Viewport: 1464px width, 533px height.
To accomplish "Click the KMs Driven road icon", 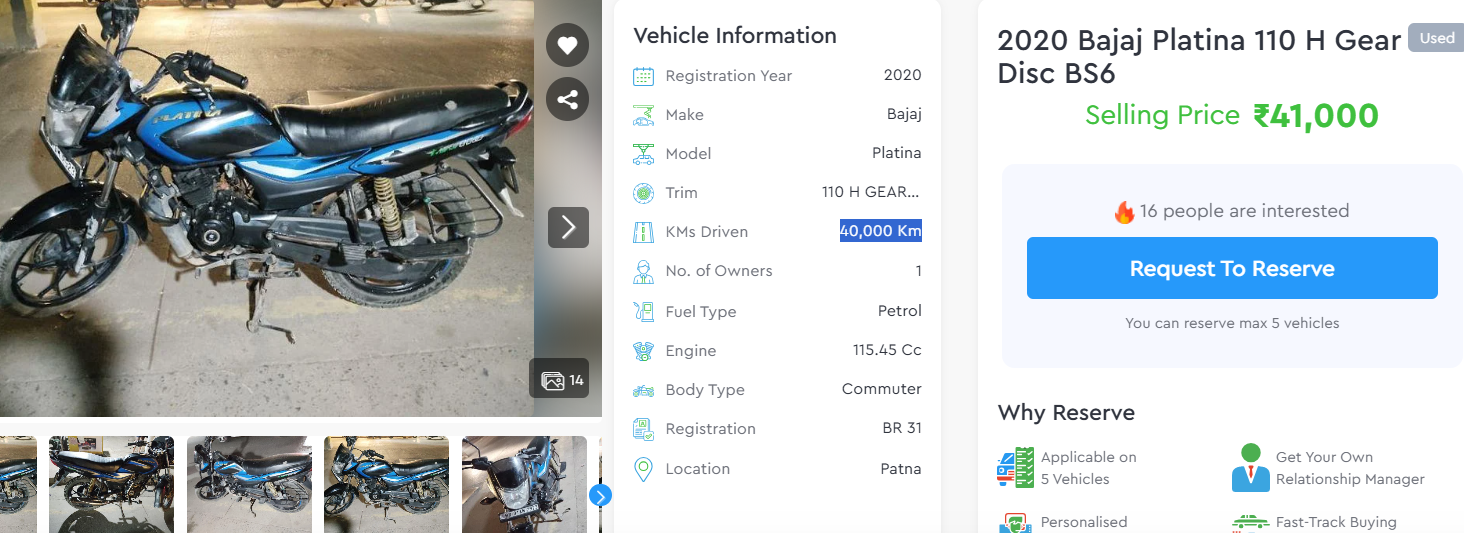I will pos(643,232).
